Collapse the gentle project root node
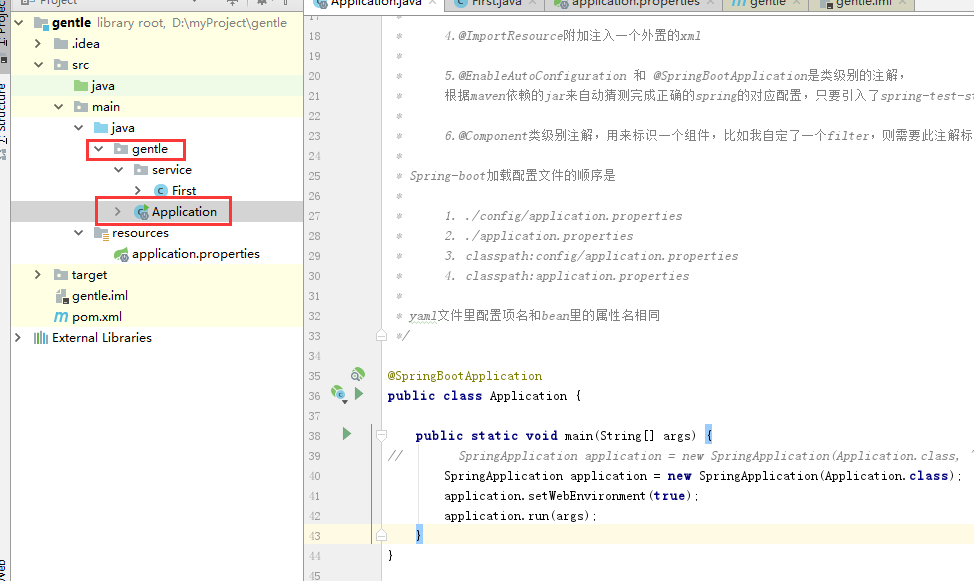Viewport: 974px width, 581px height. (x=19, y=23)
